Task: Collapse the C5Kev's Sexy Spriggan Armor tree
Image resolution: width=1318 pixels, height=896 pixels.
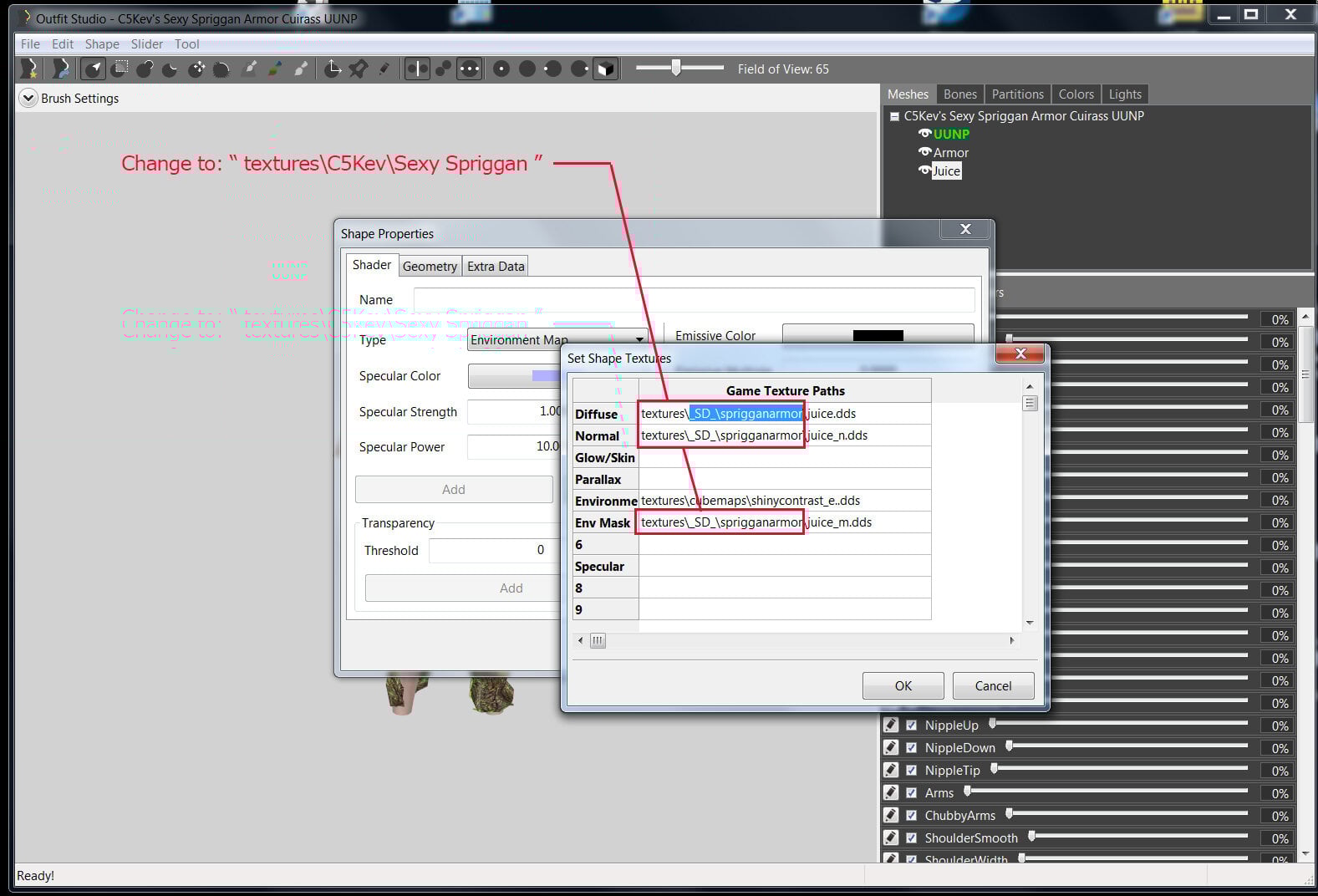Action: click(x=894, y=116)
